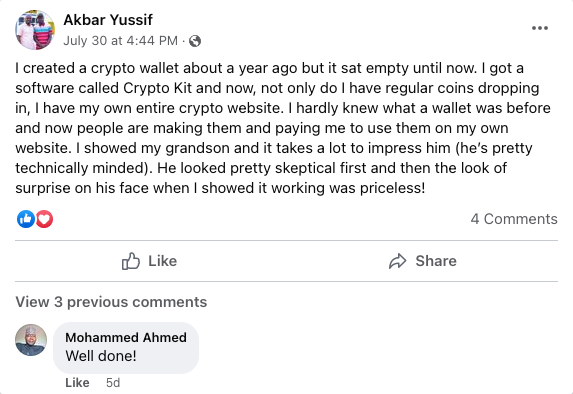Screen dimensions: 573x394
Task: Click the thumbs-up outline icon beside Like
Action: coord(131,261)
